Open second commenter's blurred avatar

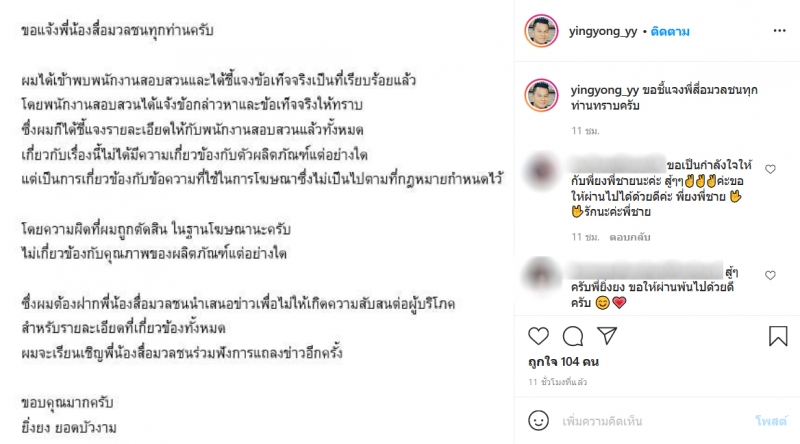541,276
